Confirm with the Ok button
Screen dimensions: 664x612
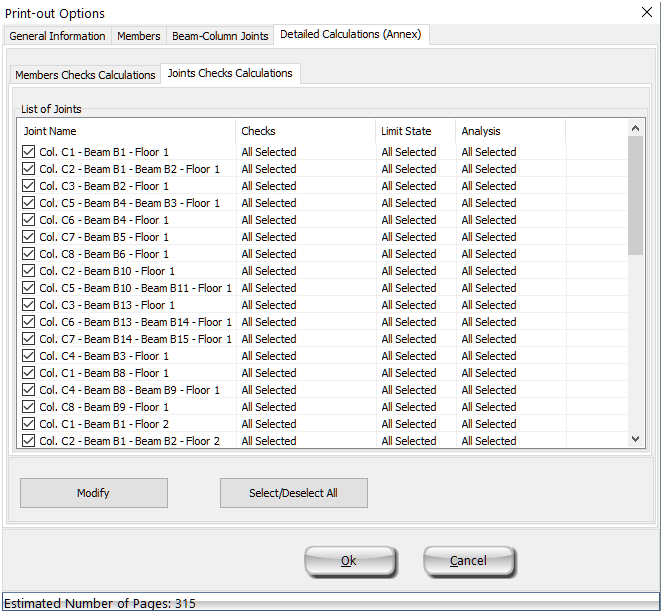[x=349, y=561]
